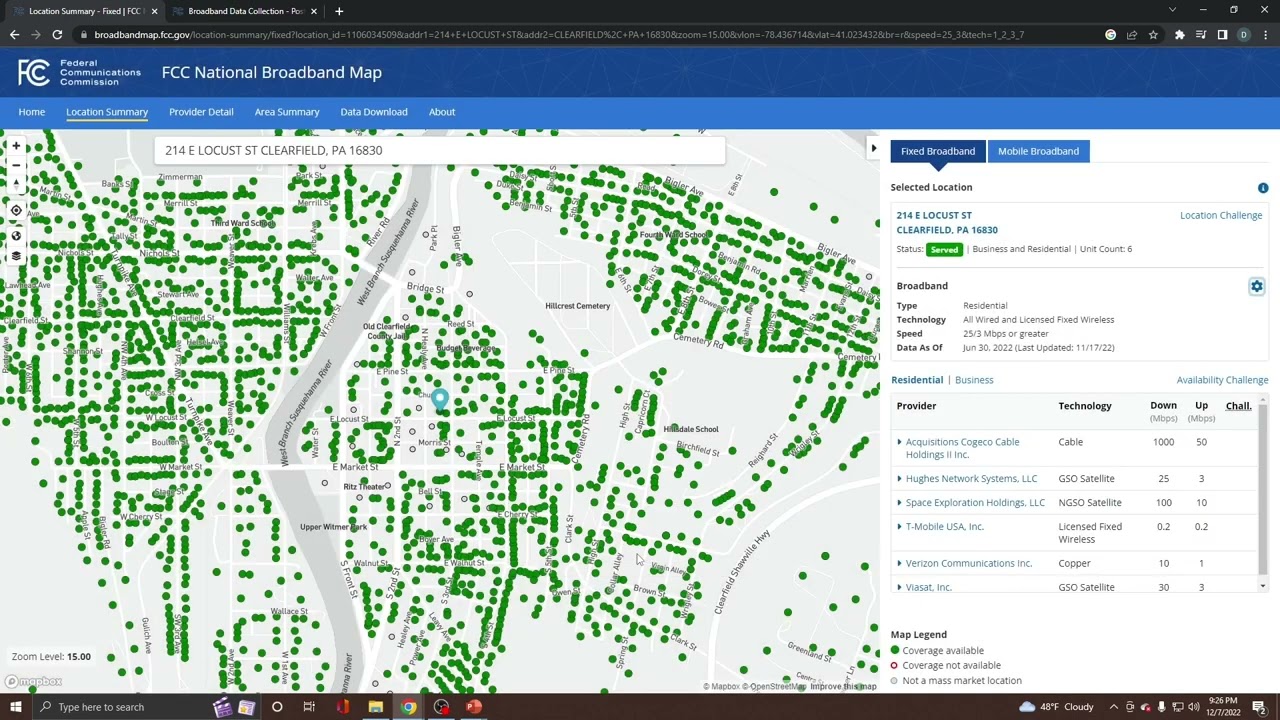Expand Hughes Network Systems row

click(x=899, y=479)
